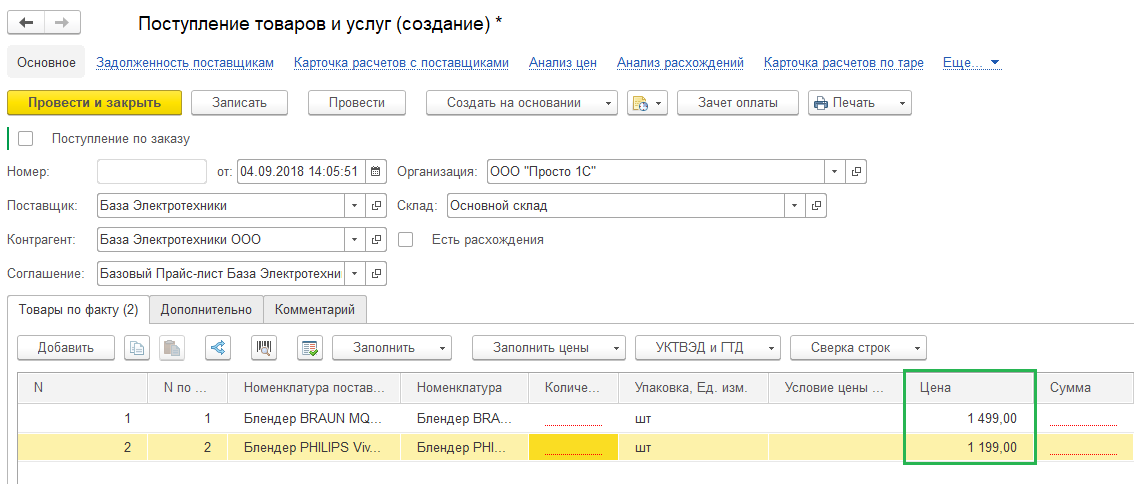Click the Записать button

pos(239,103)
